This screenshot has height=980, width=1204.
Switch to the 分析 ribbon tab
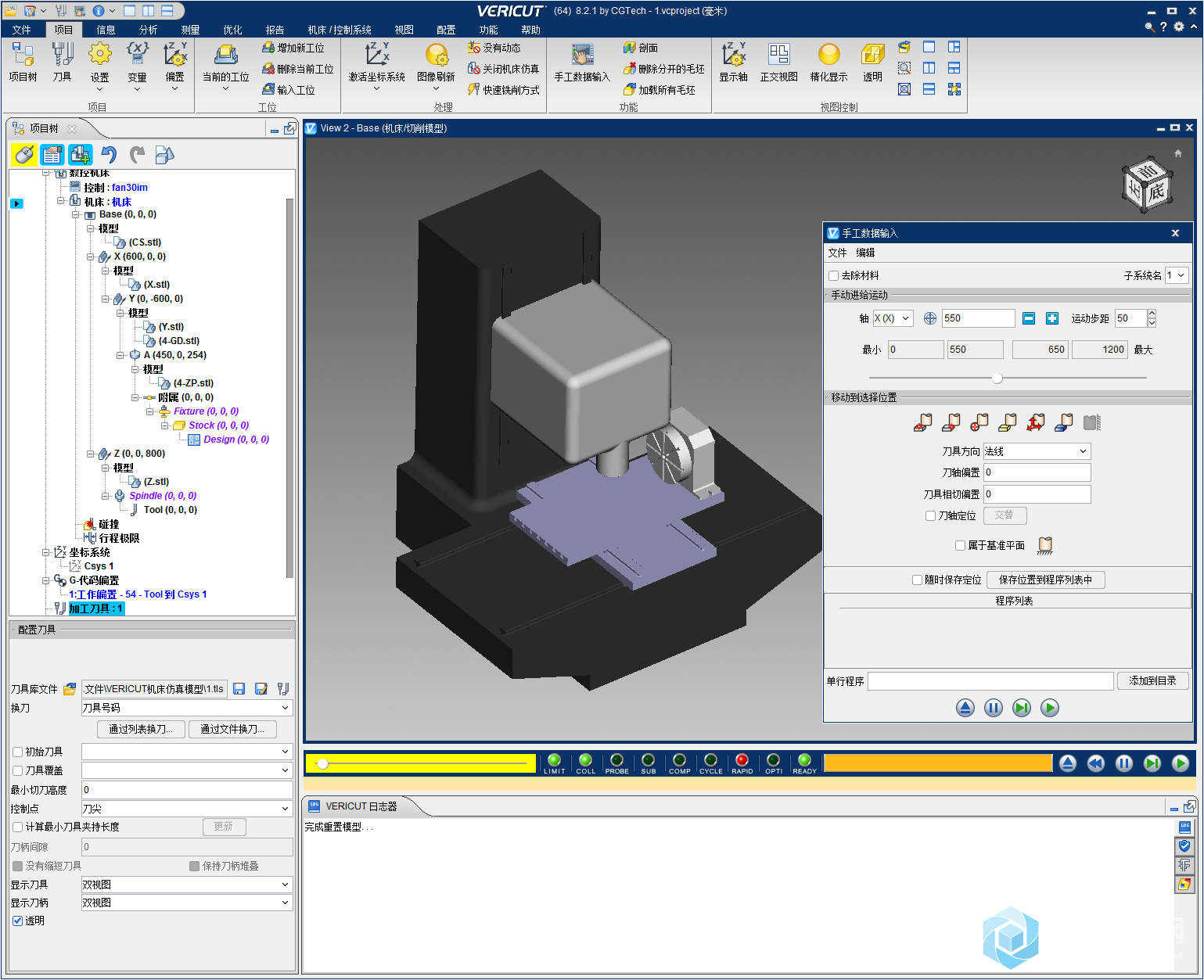(148, 30)
